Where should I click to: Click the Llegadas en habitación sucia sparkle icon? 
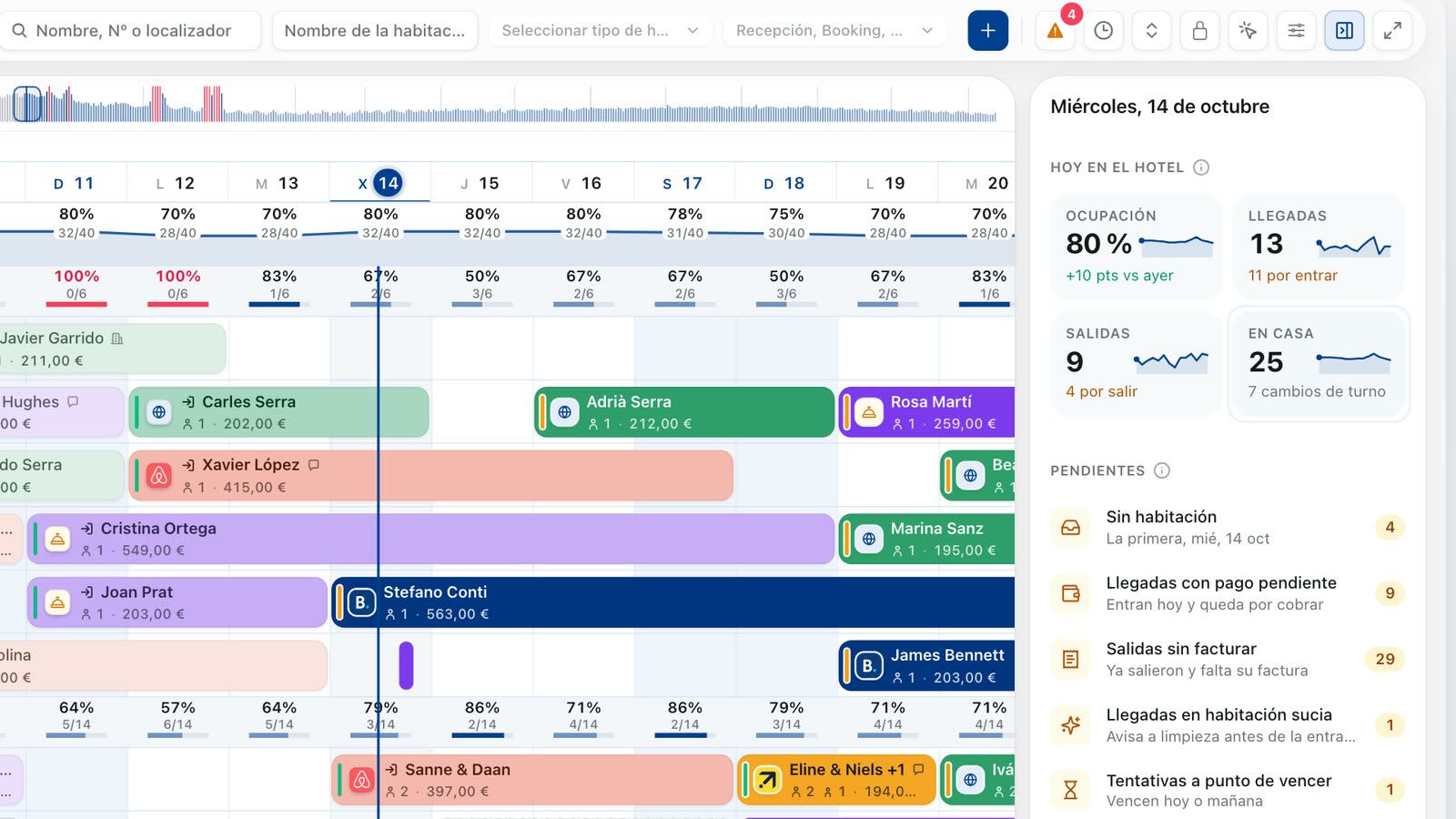[x=1071, y=725]
